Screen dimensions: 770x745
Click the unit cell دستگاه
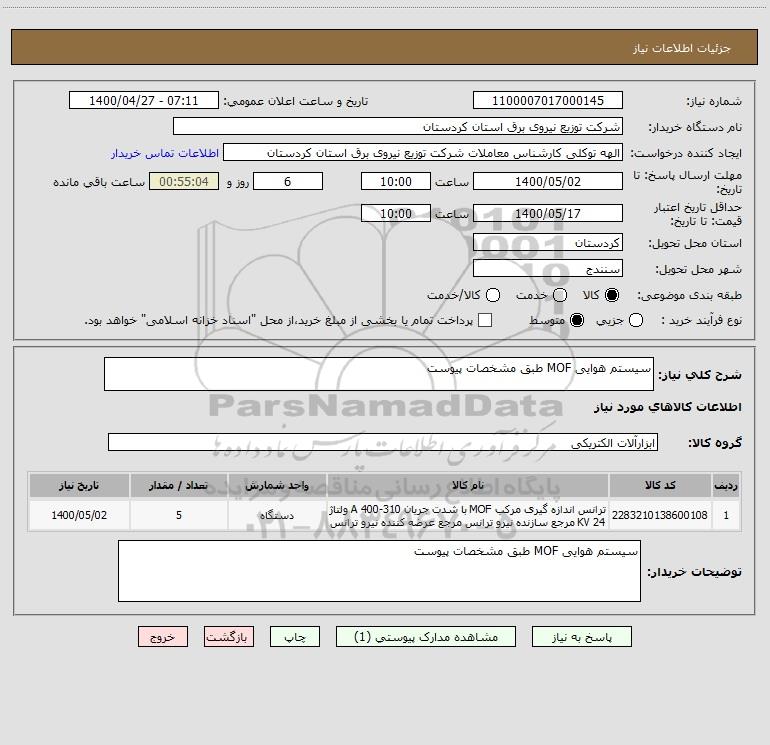[x=277, y=515]
